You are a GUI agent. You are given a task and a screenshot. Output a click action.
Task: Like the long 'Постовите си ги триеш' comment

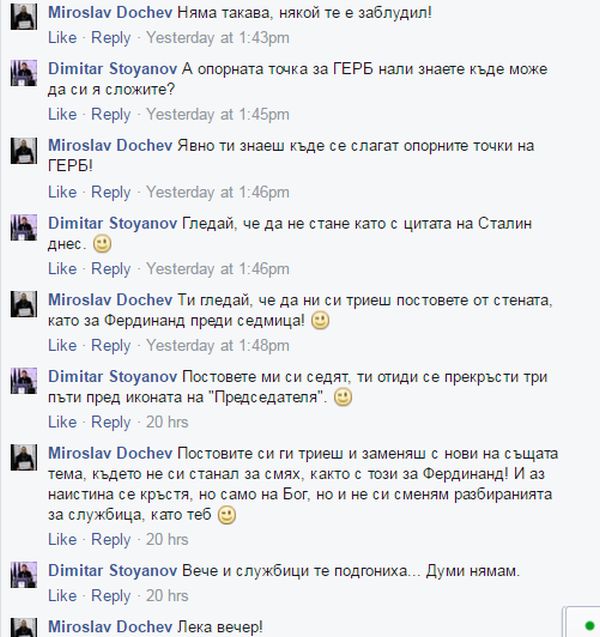point(62,540)
